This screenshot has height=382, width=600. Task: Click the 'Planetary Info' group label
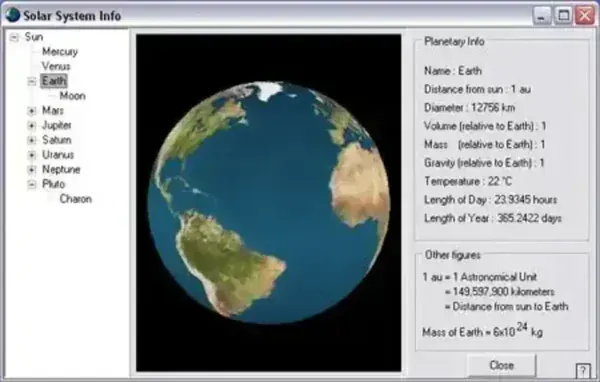(x=454, y=41)
